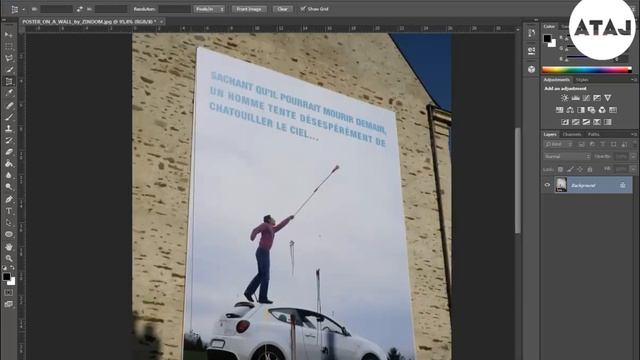Add a Black & White adjustment
The image size is (640, 360).
(x=581, y=110)
